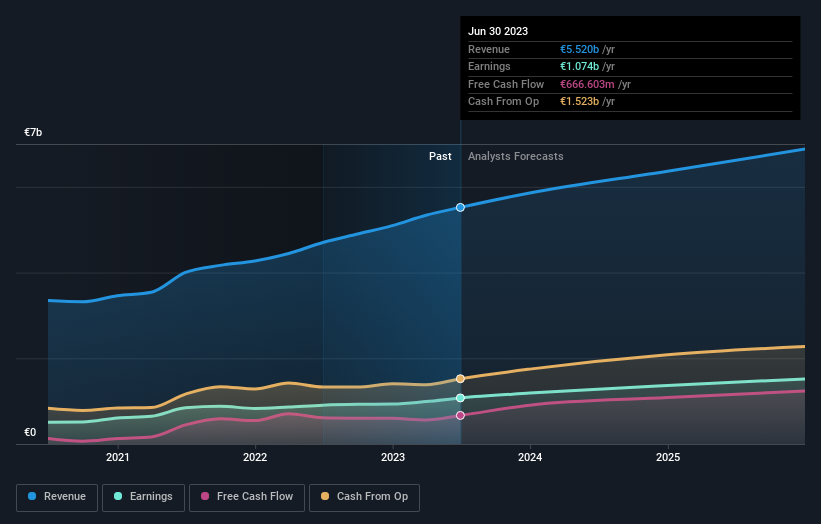Click the 'Jun 30 2023' tooltip date

(498, 31)
